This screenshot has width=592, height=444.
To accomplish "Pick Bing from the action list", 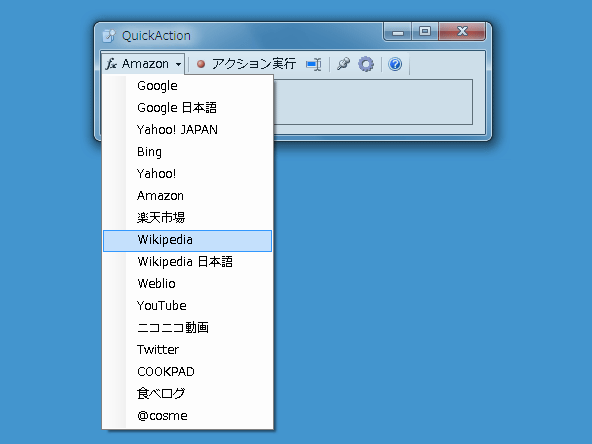I will coord(187,152).
